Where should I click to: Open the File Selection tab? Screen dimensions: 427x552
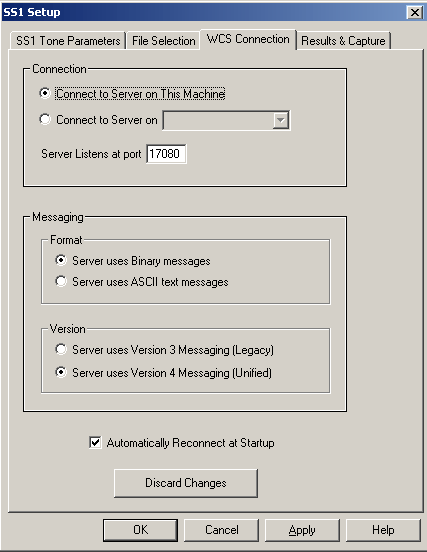[164, 41]
